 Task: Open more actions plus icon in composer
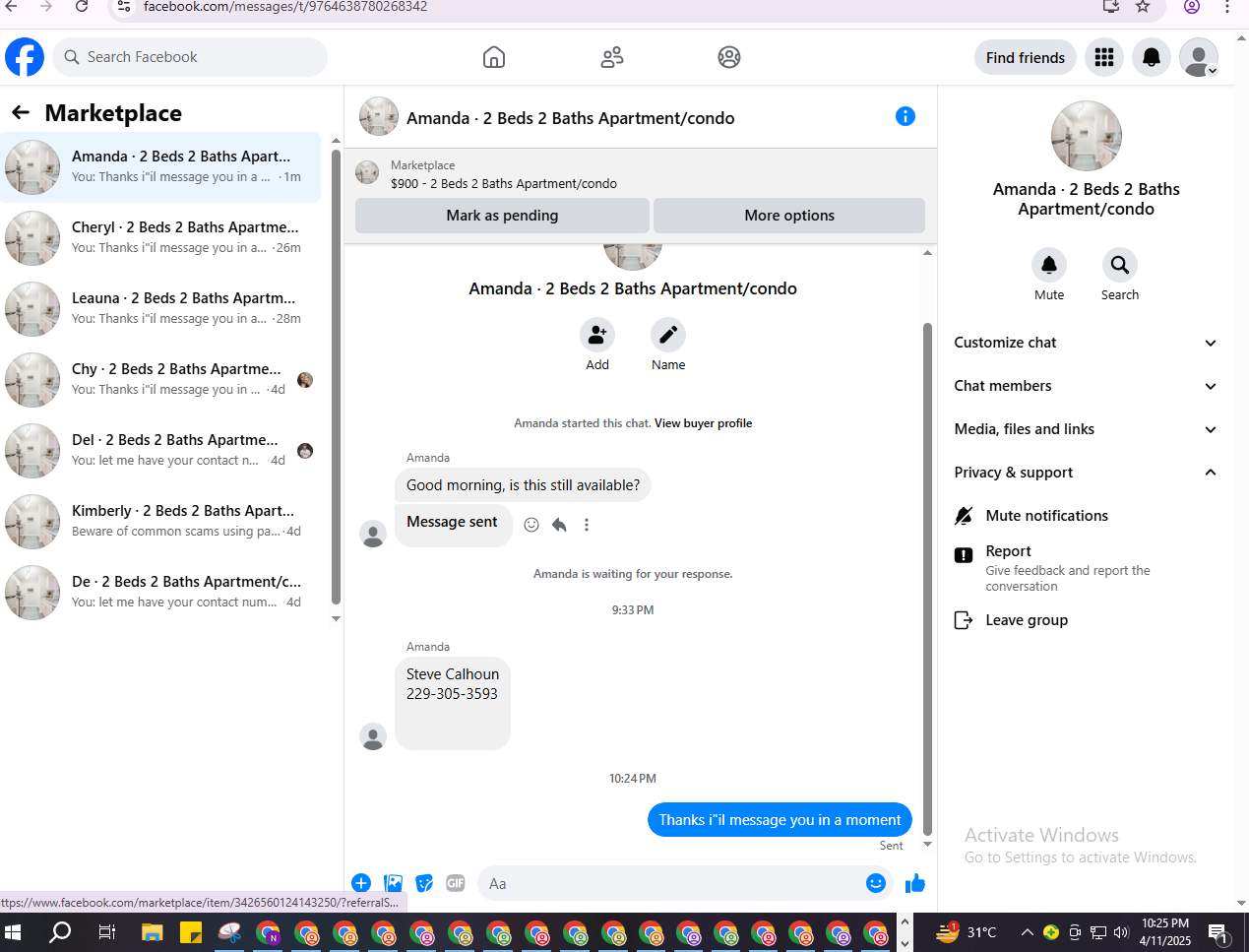point(361,883)
